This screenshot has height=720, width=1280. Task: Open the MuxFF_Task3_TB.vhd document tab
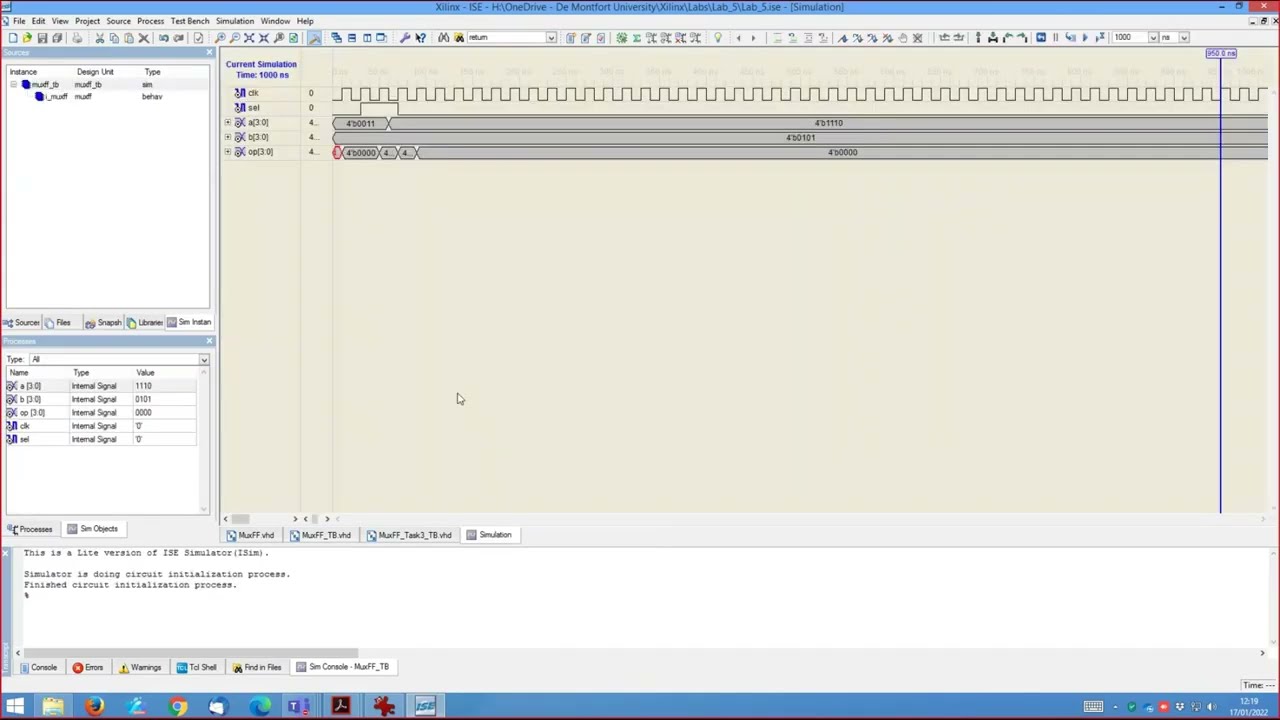pyautogui.click(x=409, y=535)
